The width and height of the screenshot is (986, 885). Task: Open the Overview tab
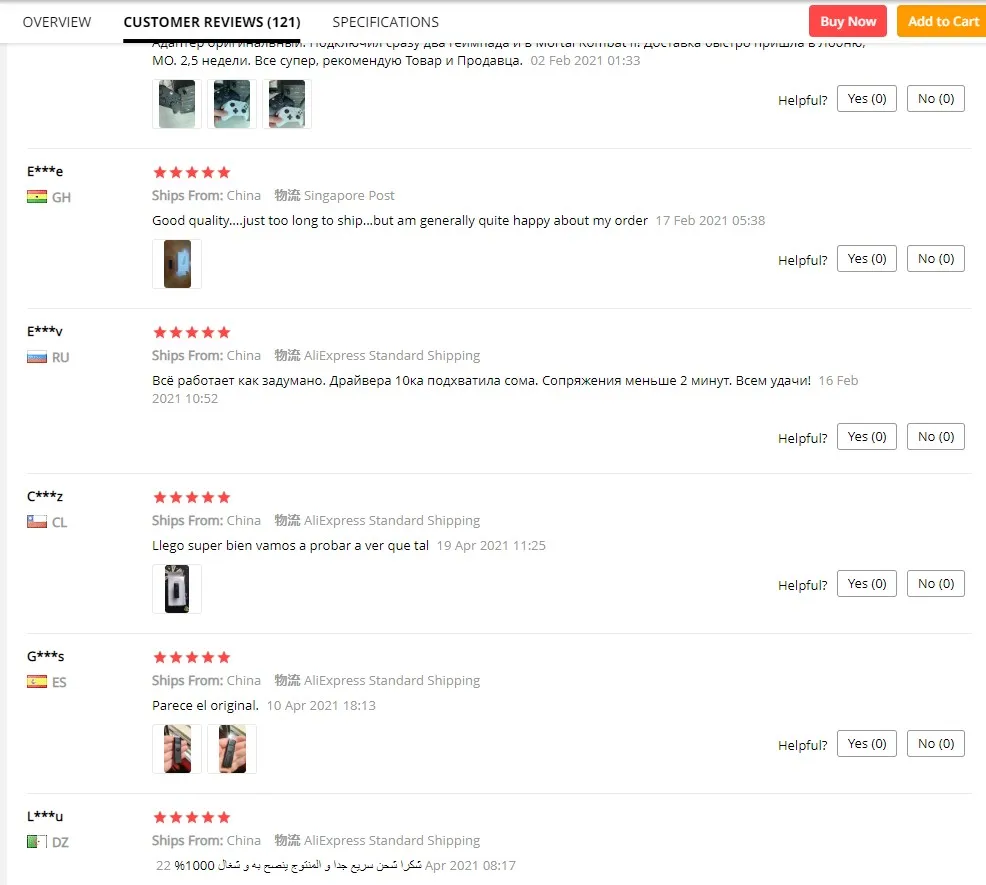(57, 22)
